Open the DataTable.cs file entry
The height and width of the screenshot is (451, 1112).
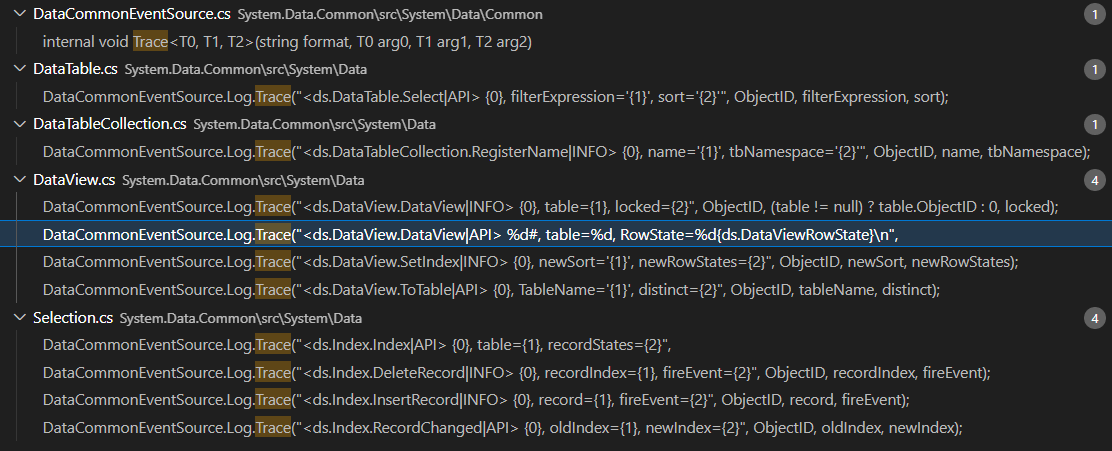point(76,69)
